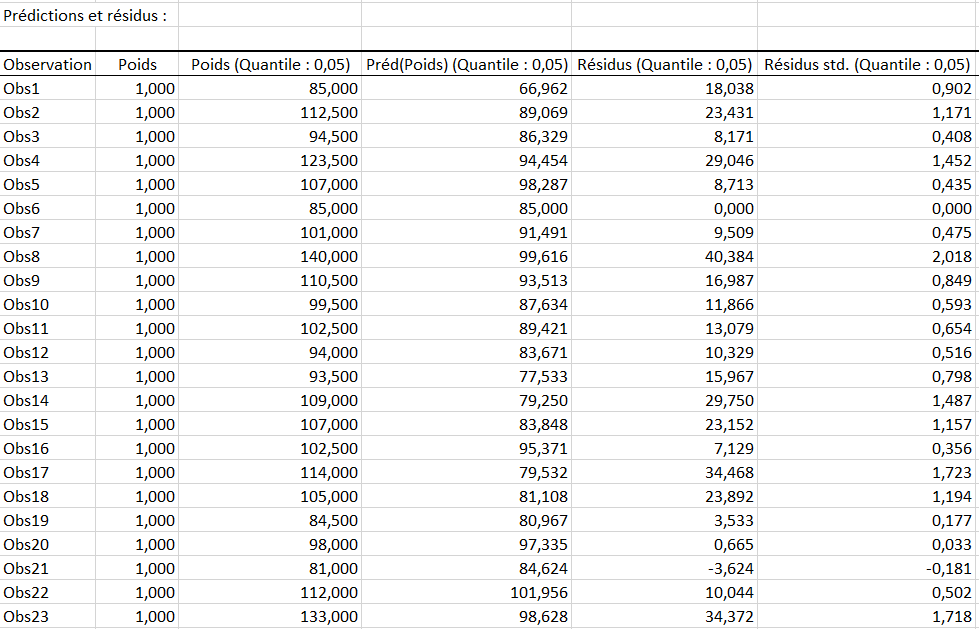Click the 'Résidus (Quantile : 0,05)' header
Screen dimensions: 979x629
665,64
